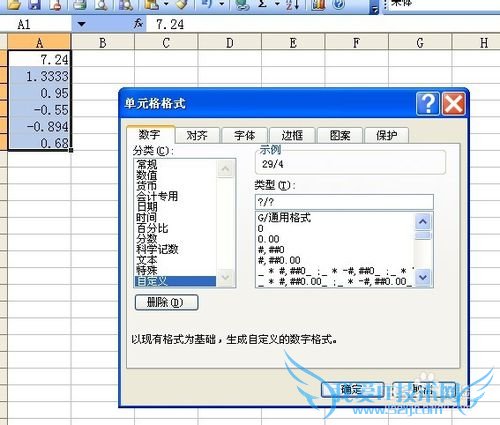500x425 pixels.
Task: Click cell containing 0.95
Action: (39, 93)
